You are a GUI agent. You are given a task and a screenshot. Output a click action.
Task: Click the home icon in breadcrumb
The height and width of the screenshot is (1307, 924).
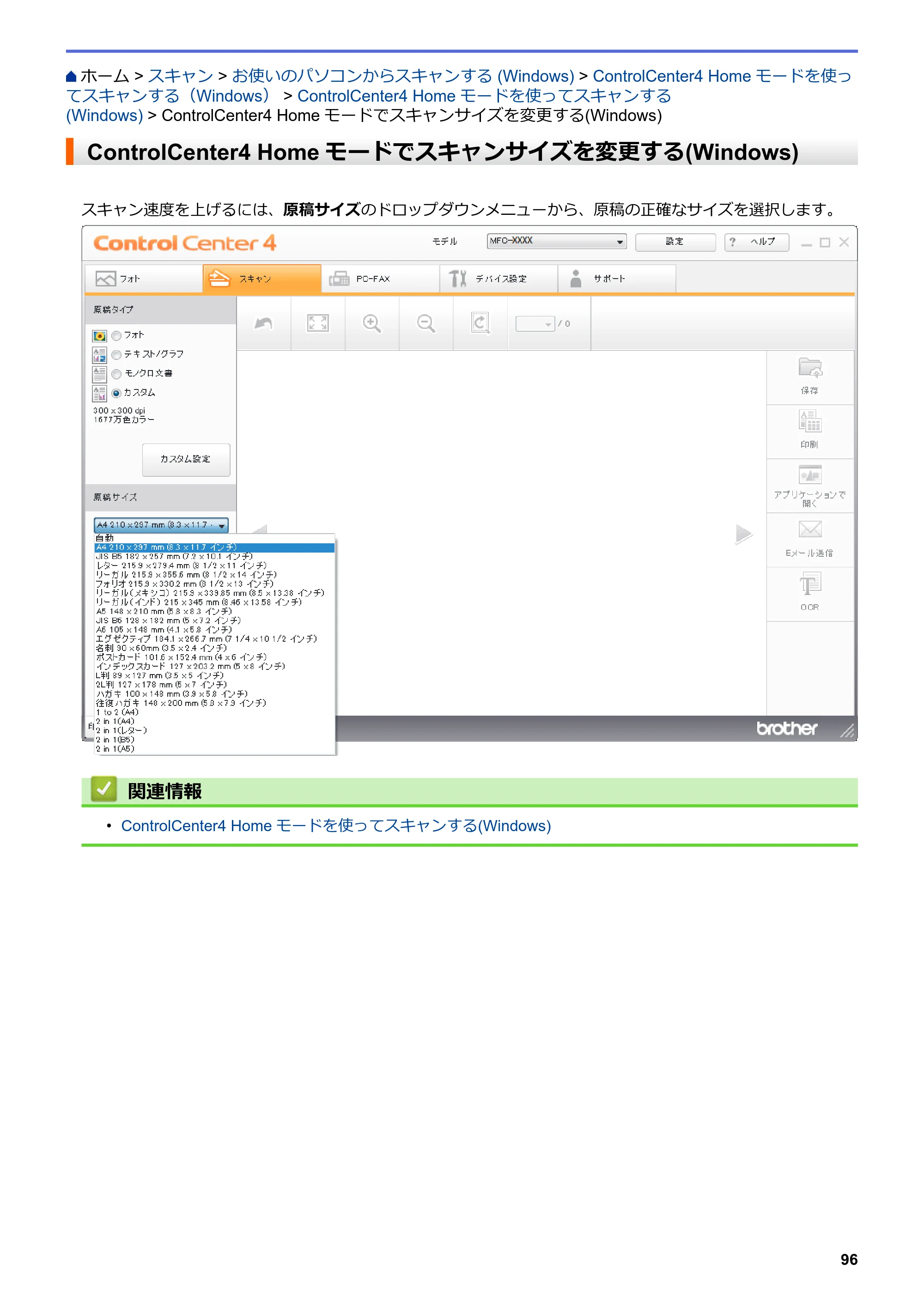tap(71, 76)
